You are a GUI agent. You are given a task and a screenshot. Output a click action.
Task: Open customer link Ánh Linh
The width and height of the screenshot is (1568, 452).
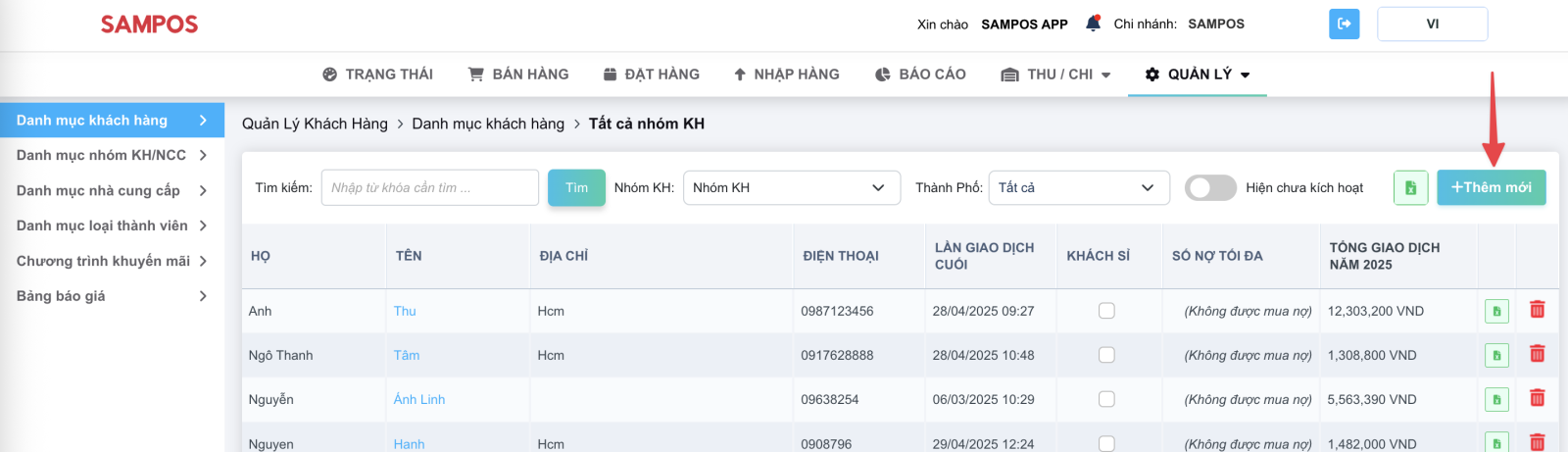pos(418,399)
